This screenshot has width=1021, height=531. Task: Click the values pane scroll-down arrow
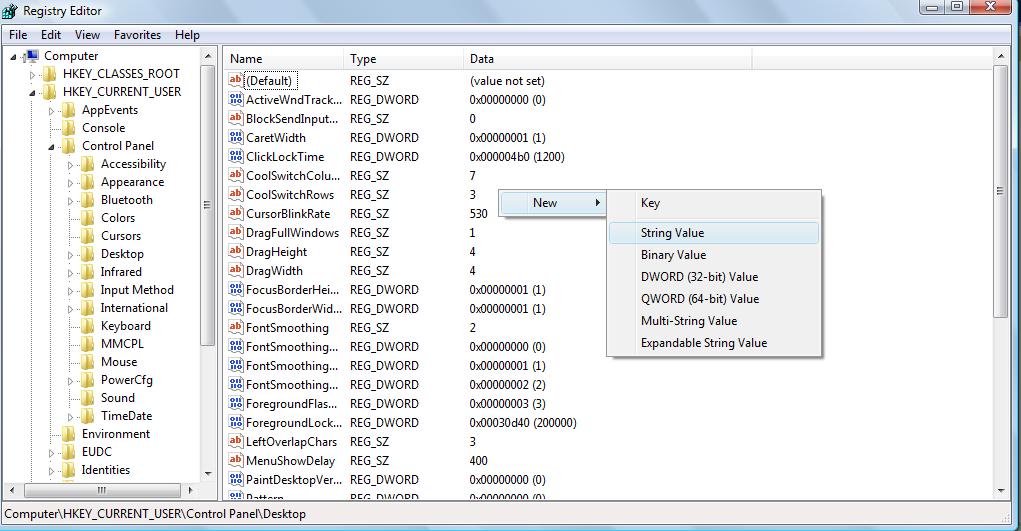click(1001, 491)
